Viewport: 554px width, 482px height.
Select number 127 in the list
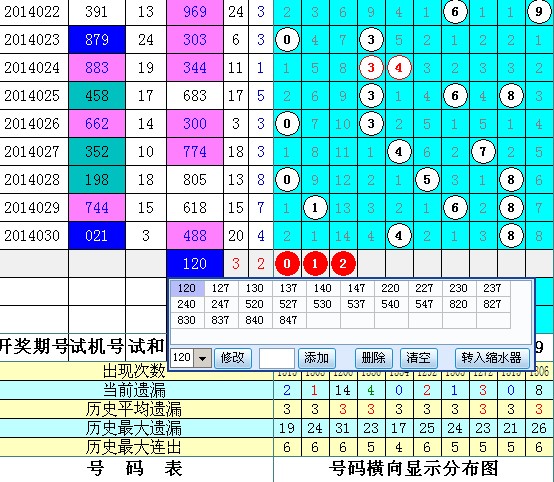point(220,288)
